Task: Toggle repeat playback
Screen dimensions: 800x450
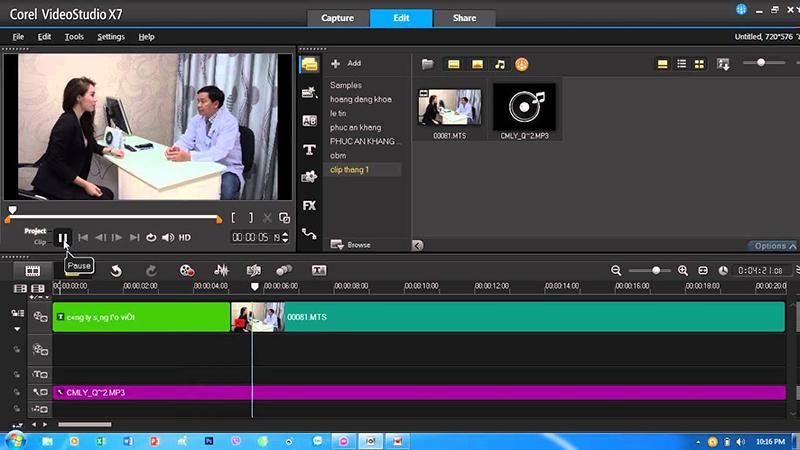Action: 151,237
